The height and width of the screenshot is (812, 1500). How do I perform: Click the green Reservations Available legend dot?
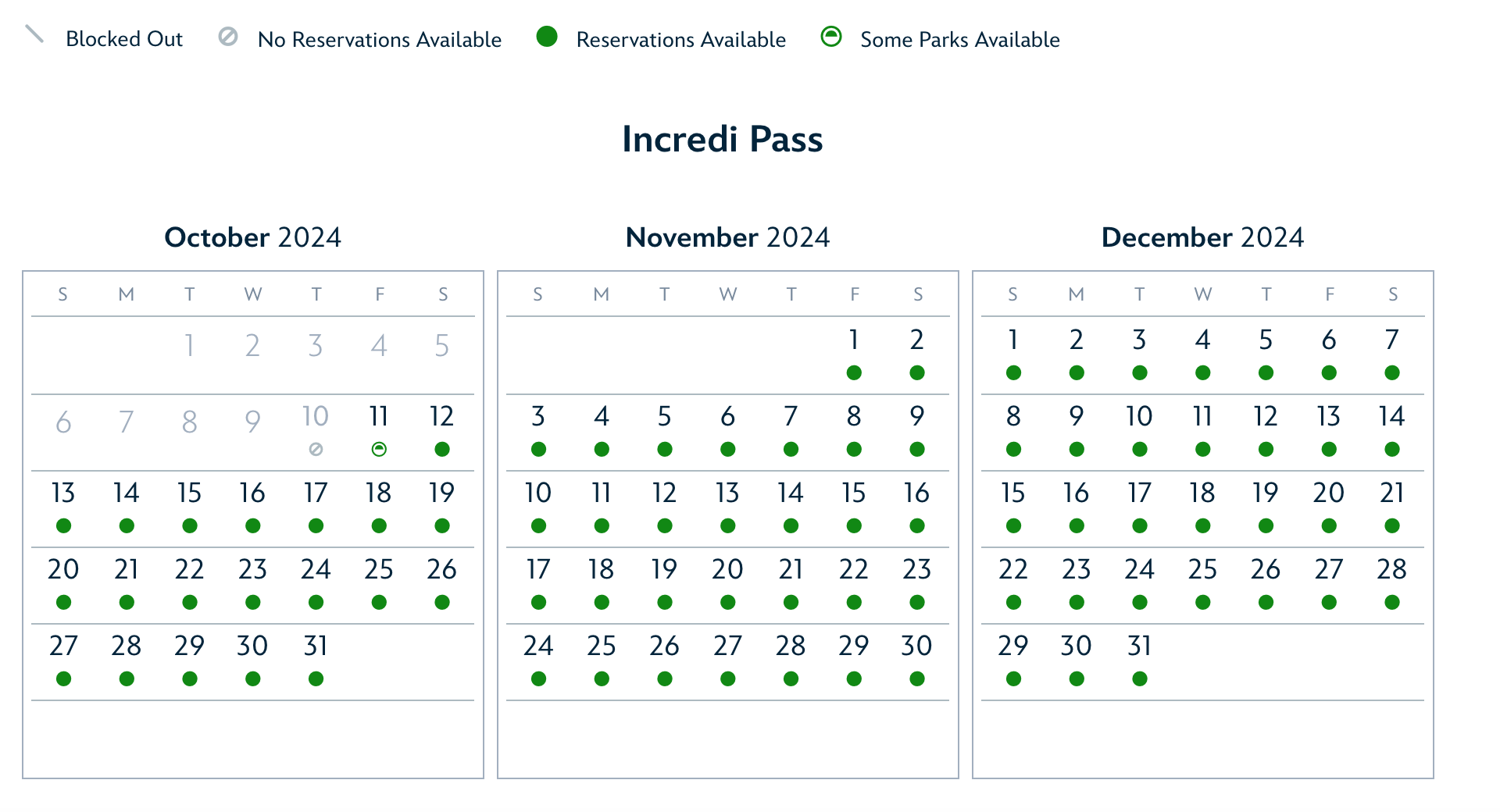click(547, 37)
